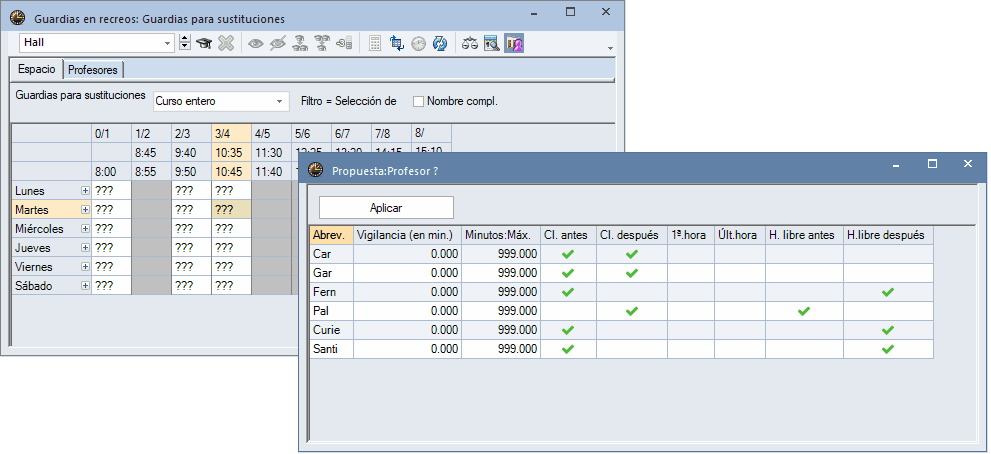The height and width of the screenshot is (454, 991).
Task: Click the H. libre antes checkmark for Pal
Action: coord(804,311)
